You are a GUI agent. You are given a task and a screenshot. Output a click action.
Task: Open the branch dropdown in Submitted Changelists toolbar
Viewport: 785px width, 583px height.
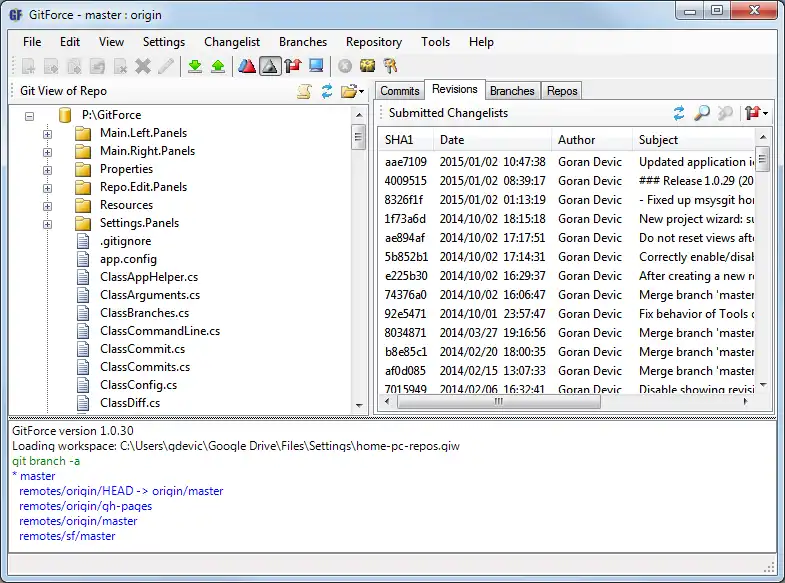(756, 113)
